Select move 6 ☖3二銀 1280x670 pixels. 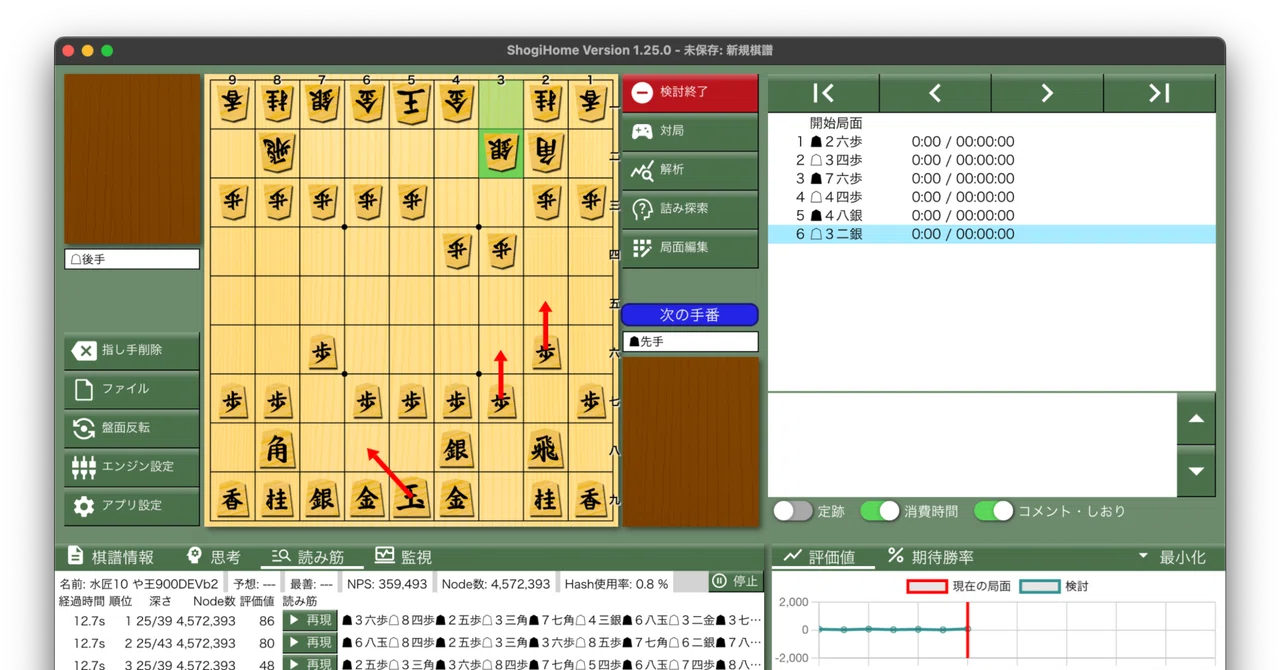[x=992, y=234]
